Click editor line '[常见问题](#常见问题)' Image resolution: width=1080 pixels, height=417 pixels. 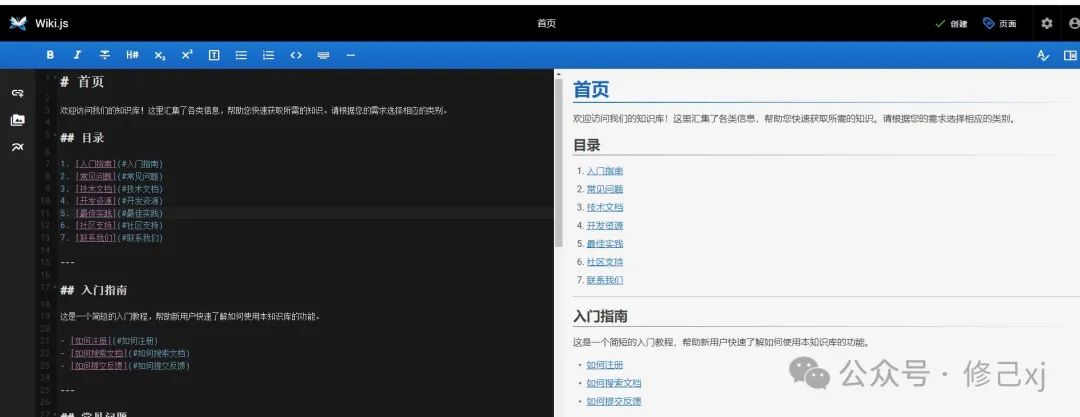click(x=118, y=176)
